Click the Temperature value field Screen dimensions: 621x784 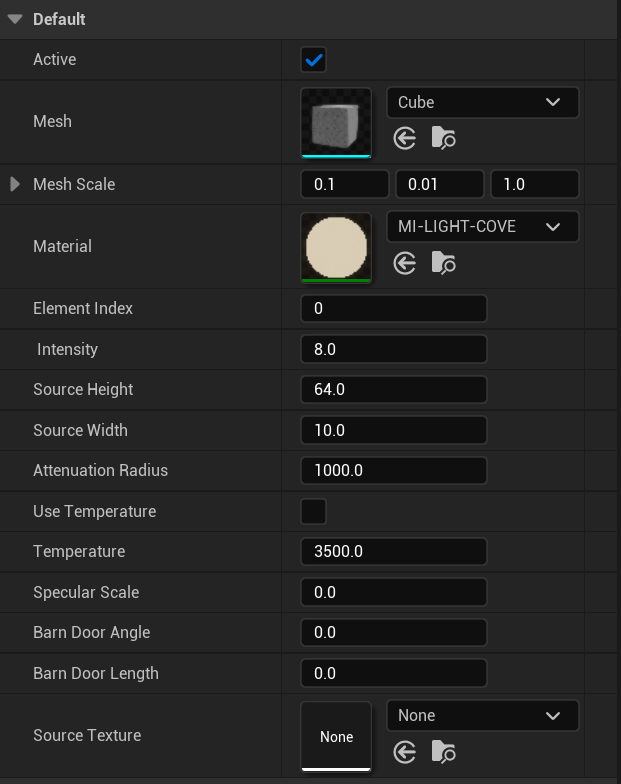point(394,552)
